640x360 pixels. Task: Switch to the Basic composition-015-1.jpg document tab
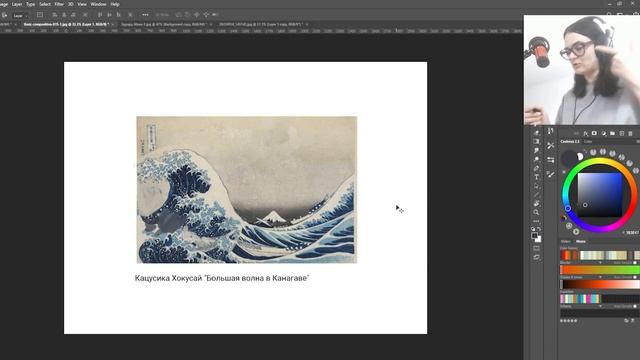(x=66, y=24)
